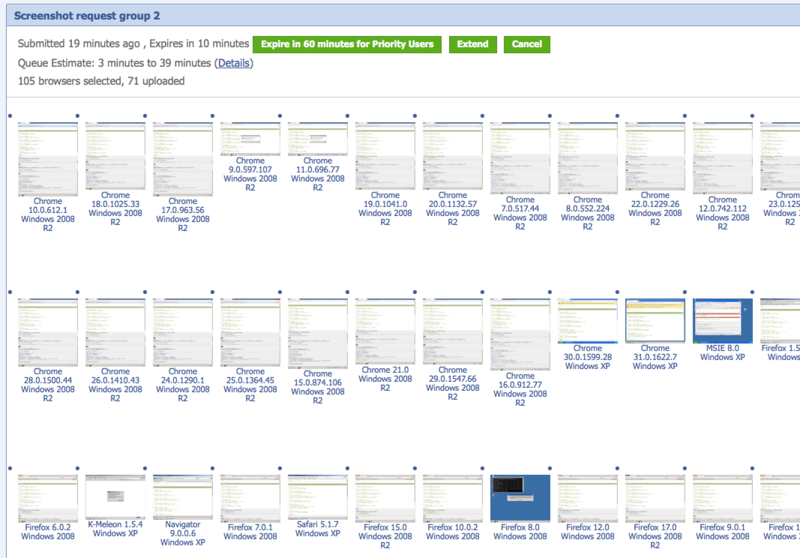Open Chrome 30.0.1599.28 Windows XP thumbnail
Viewport: 800px width, 558px height.
(x=587, y=321)
